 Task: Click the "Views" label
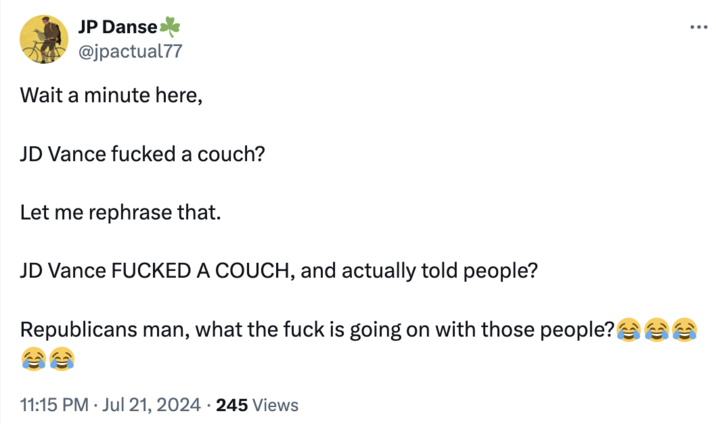[275, 405]
